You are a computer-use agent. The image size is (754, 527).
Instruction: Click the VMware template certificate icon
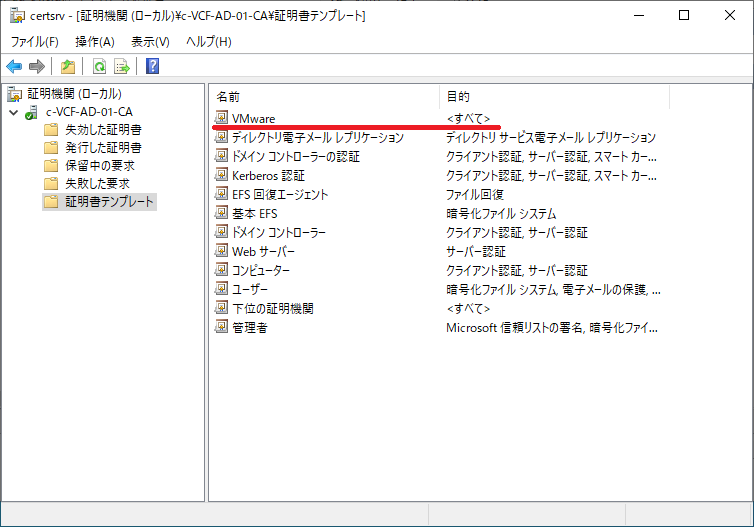pyautogui.click(x=221, y=118)
